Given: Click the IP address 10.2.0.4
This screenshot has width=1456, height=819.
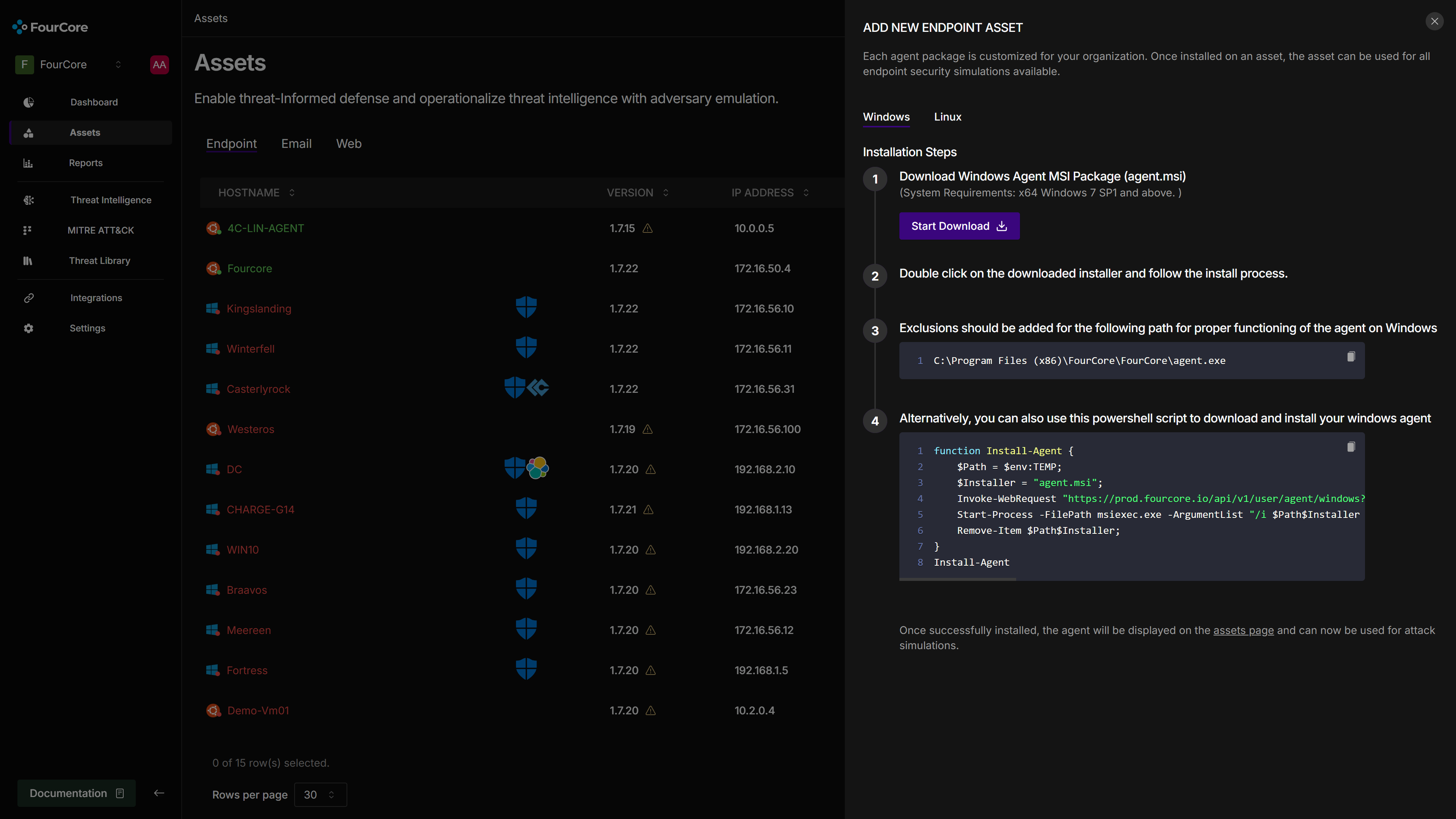Looking at the screenshot, I should click(755, 711).
